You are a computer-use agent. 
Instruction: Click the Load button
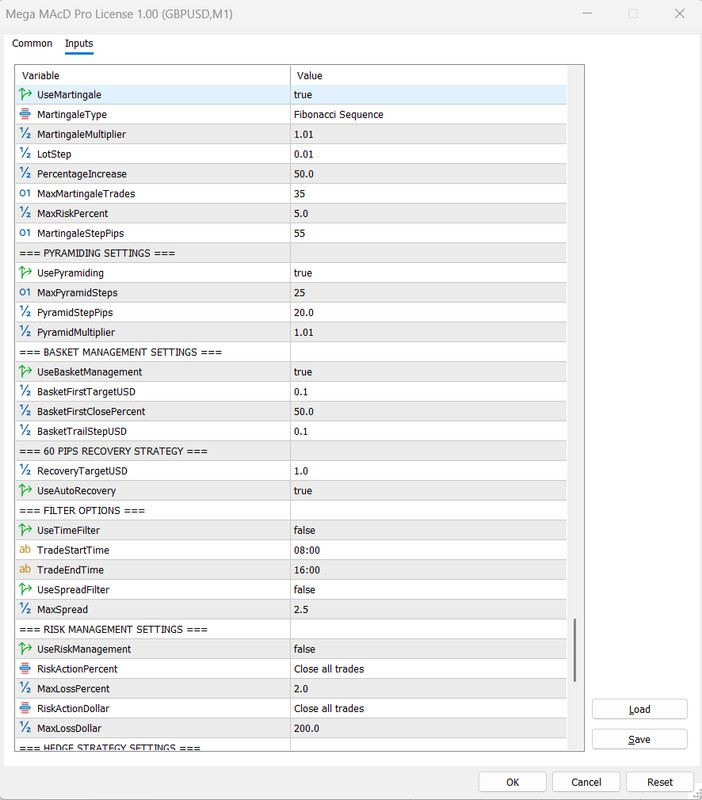click(639, 709)
